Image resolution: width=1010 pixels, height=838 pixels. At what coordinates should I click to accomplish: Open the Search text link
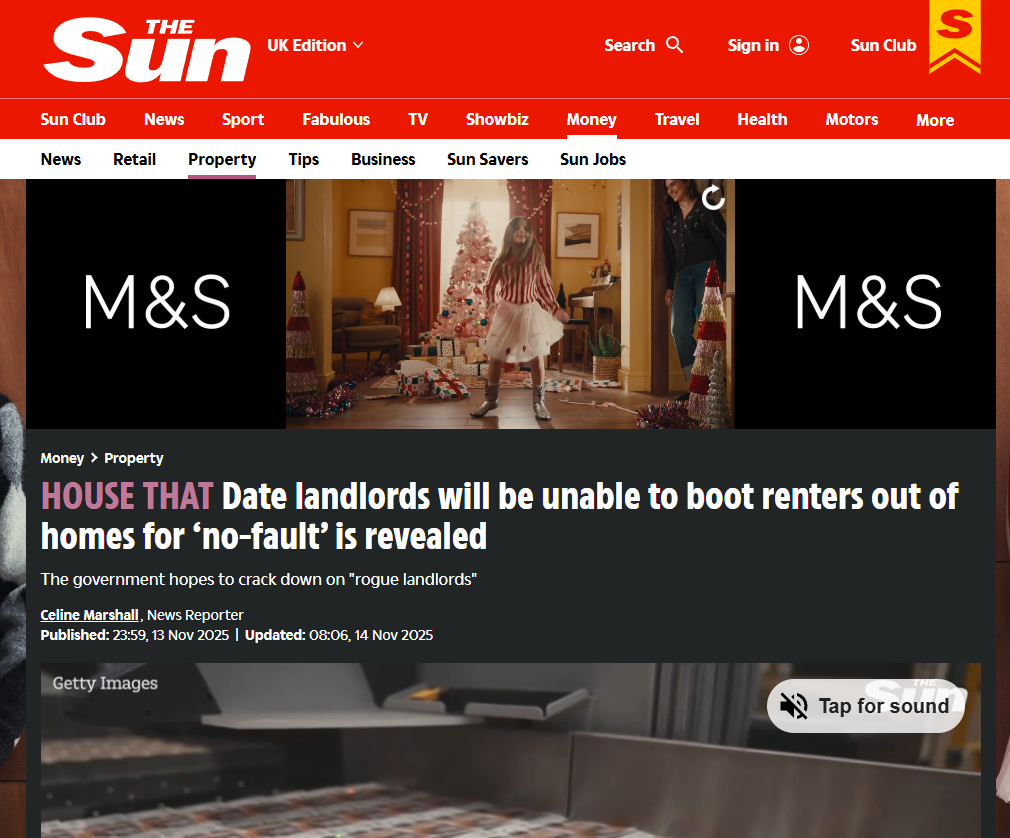(x=629, y=45)
